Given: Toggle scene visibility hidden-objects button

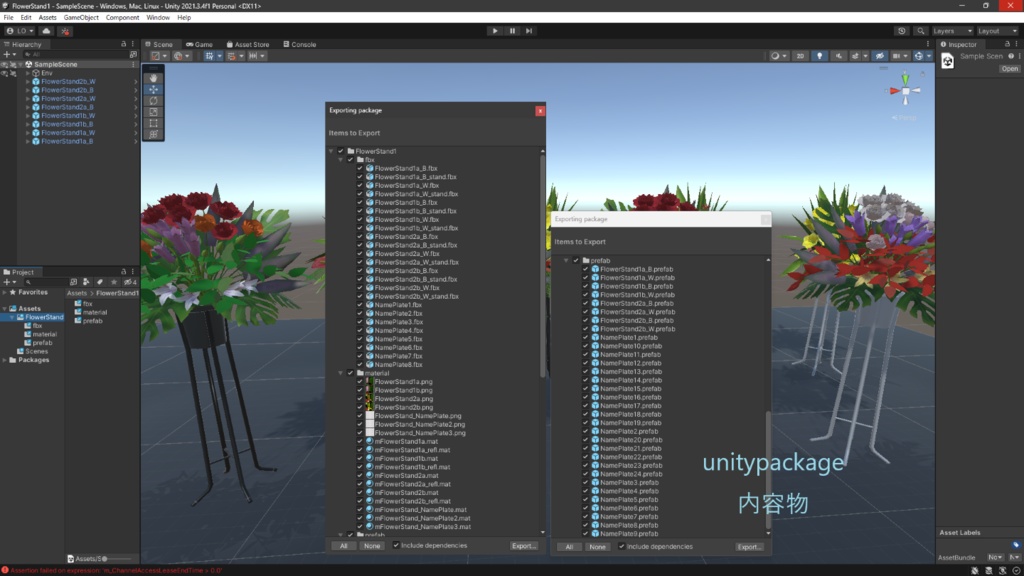Looking at the screenshot, I should pos(880,56).
